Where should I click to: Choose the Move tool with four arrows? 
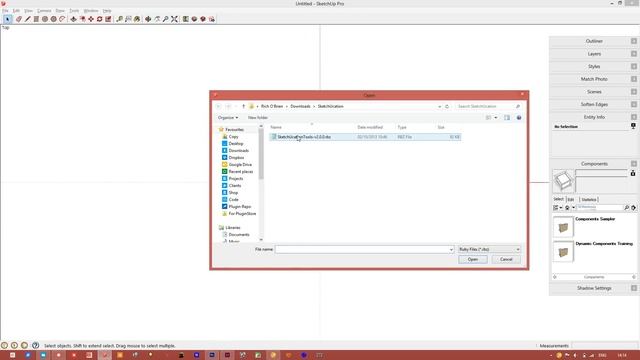tap(91, 19)
